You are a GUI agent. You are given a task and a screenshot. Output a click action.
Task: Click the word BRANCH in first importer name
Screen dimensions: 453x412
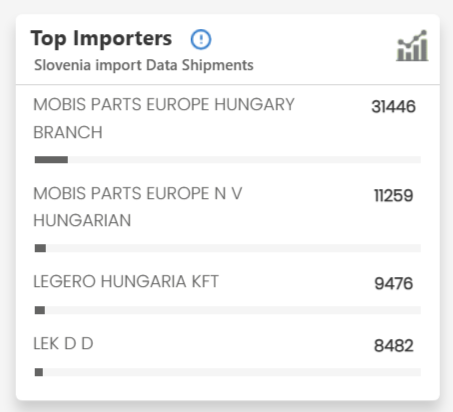pos(68,132)
